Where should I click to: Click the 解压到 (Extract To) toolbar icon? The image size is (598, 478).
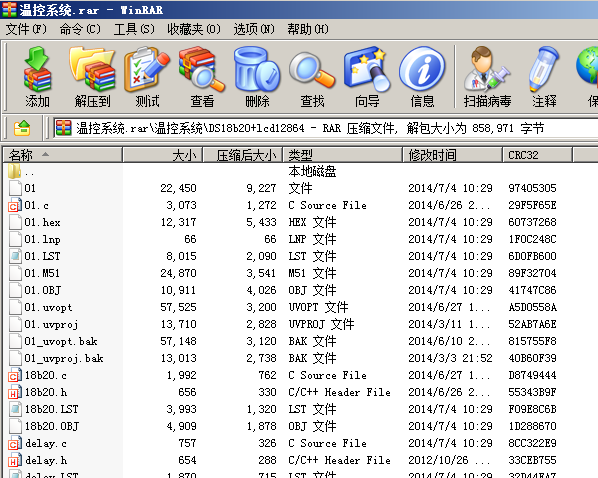pos(92,69)
